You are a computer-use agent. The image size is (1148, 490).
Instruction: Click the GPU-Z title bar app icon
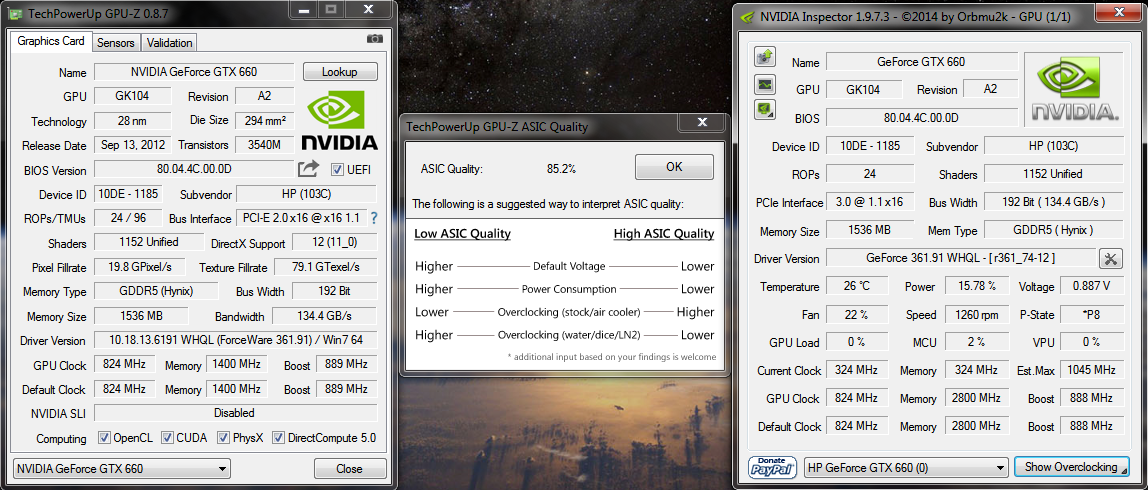pyautogui.click(x=16, y=12)
